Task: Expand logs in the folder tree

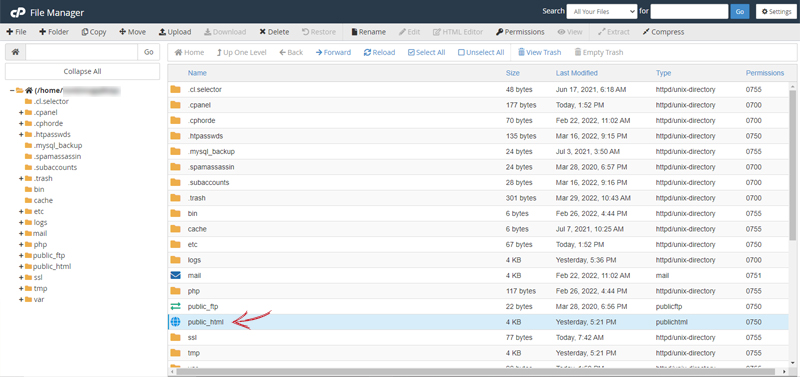Action: click(21, 222)
